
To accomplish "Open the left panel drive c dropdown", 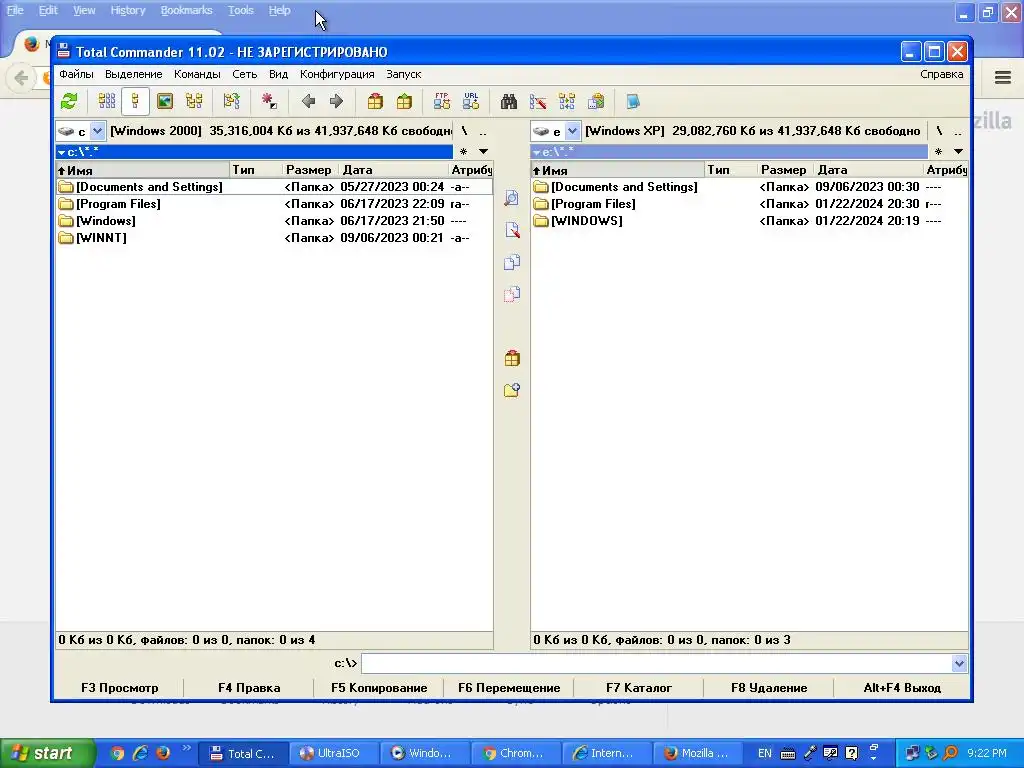I will 97,131.
